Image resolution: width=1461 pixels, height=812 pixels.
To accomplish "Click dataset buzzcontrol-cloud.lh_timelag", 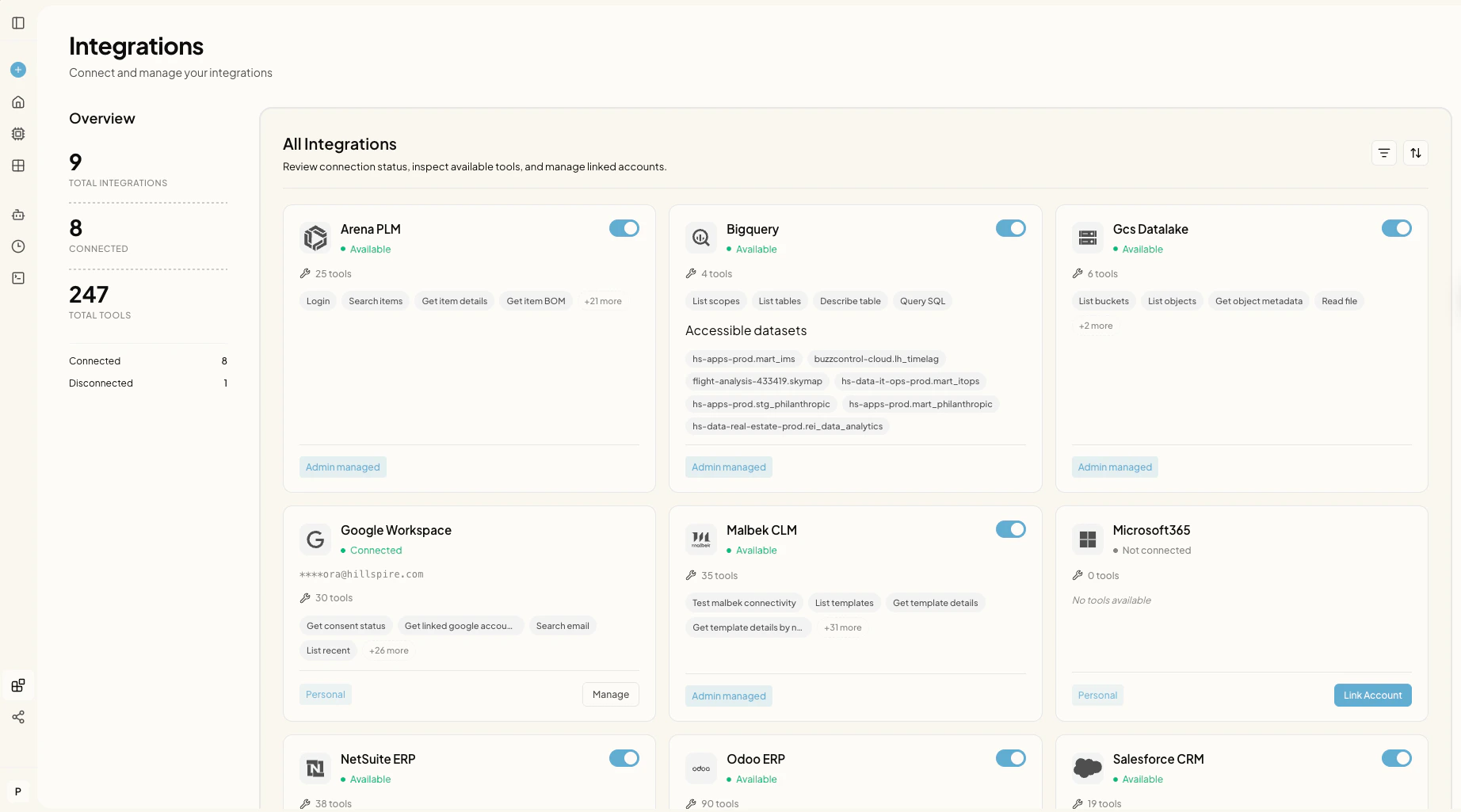I will point(876,359).
